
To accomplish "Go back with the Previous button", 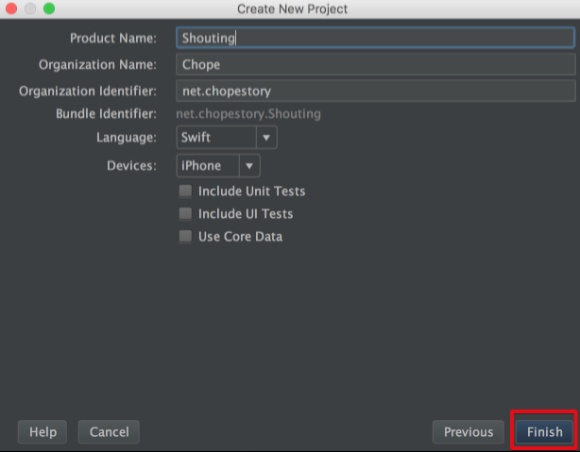I will pos(468,432).
